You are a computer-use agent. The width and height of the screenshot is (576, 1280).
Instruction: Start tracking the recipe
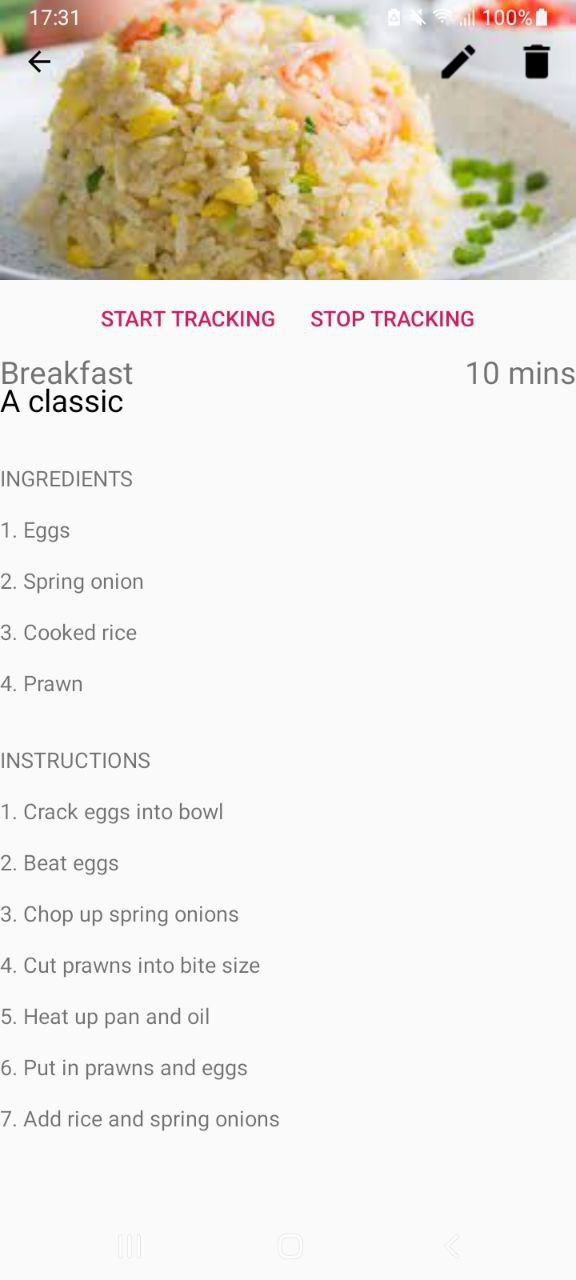188,319
